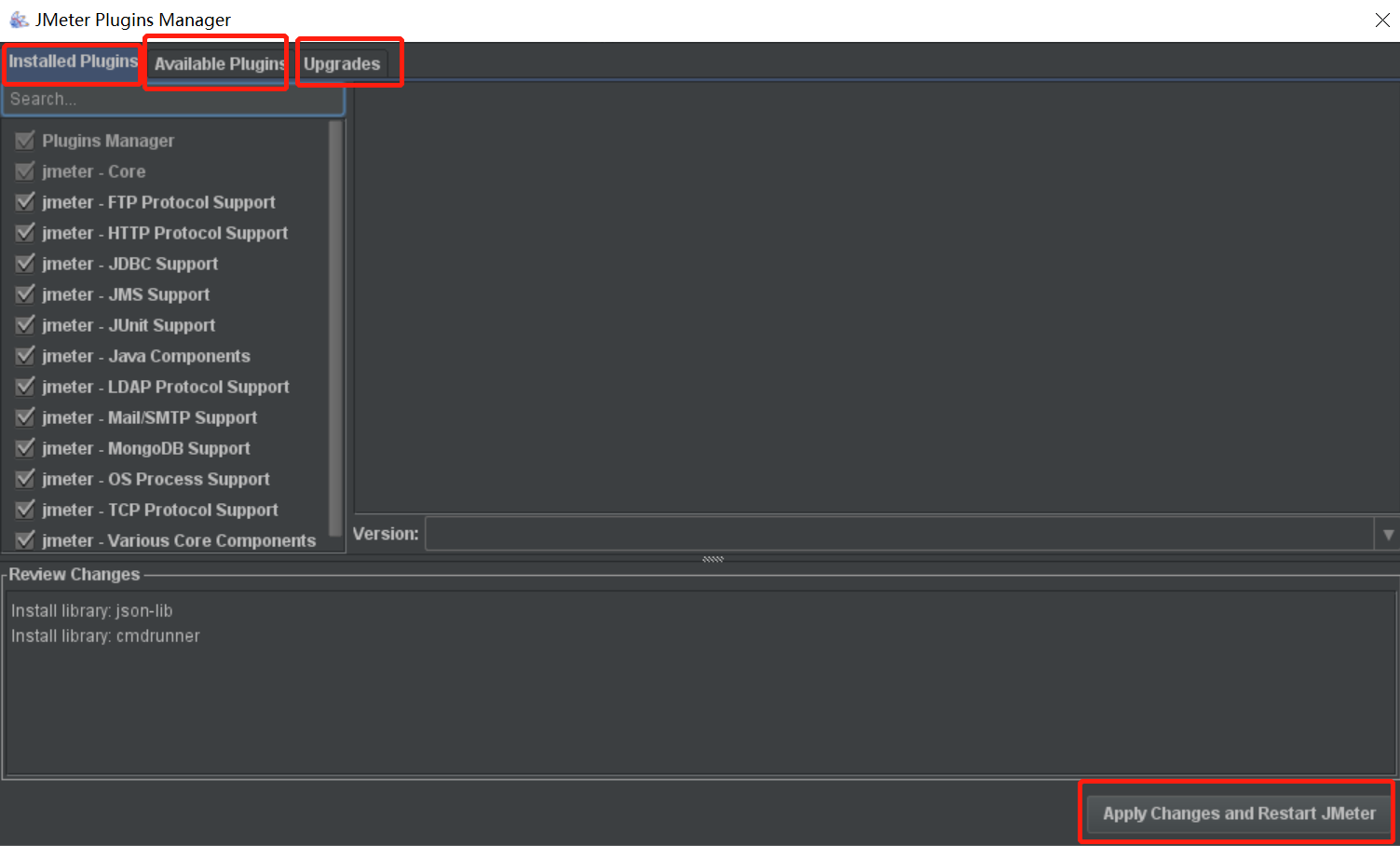Go to the Upgrades tab
Image resolution: width=1400 pixels, height=846 pixels.
point(342,63)
